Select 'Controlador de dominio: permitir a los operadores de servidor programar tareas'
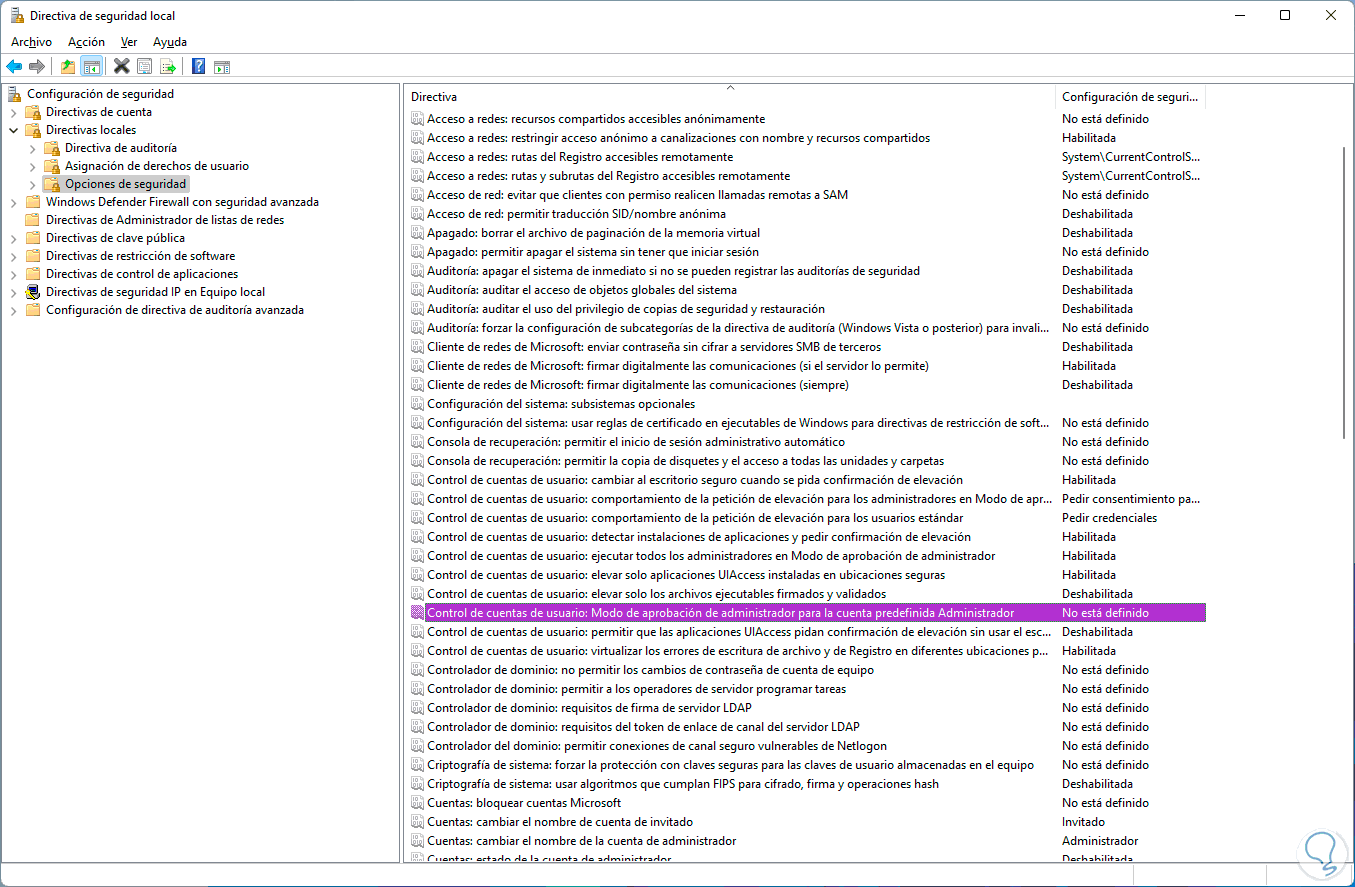The height and width of the screenshot is (887, 1355). (636, 689)
